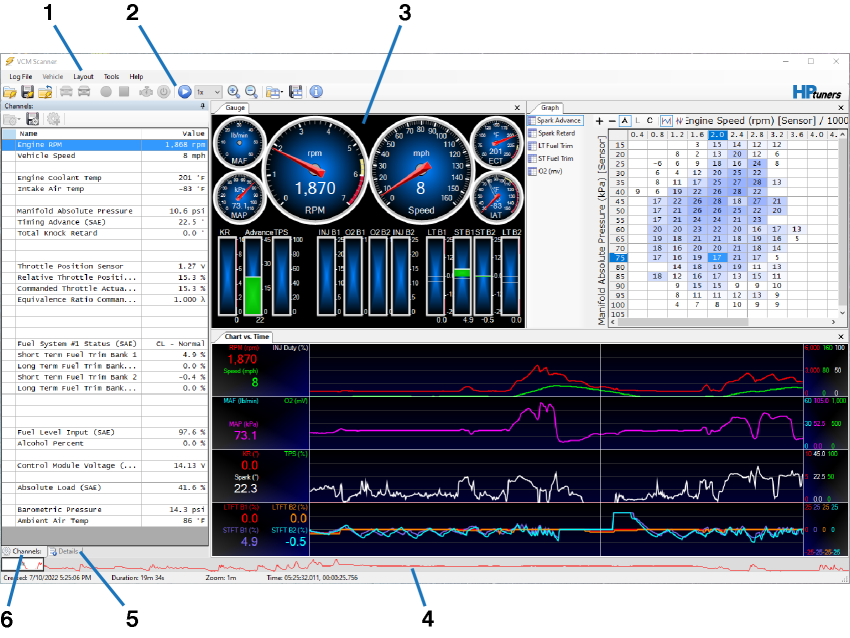Click the graph table horizontal scrollbar

[x=724, y=322]
